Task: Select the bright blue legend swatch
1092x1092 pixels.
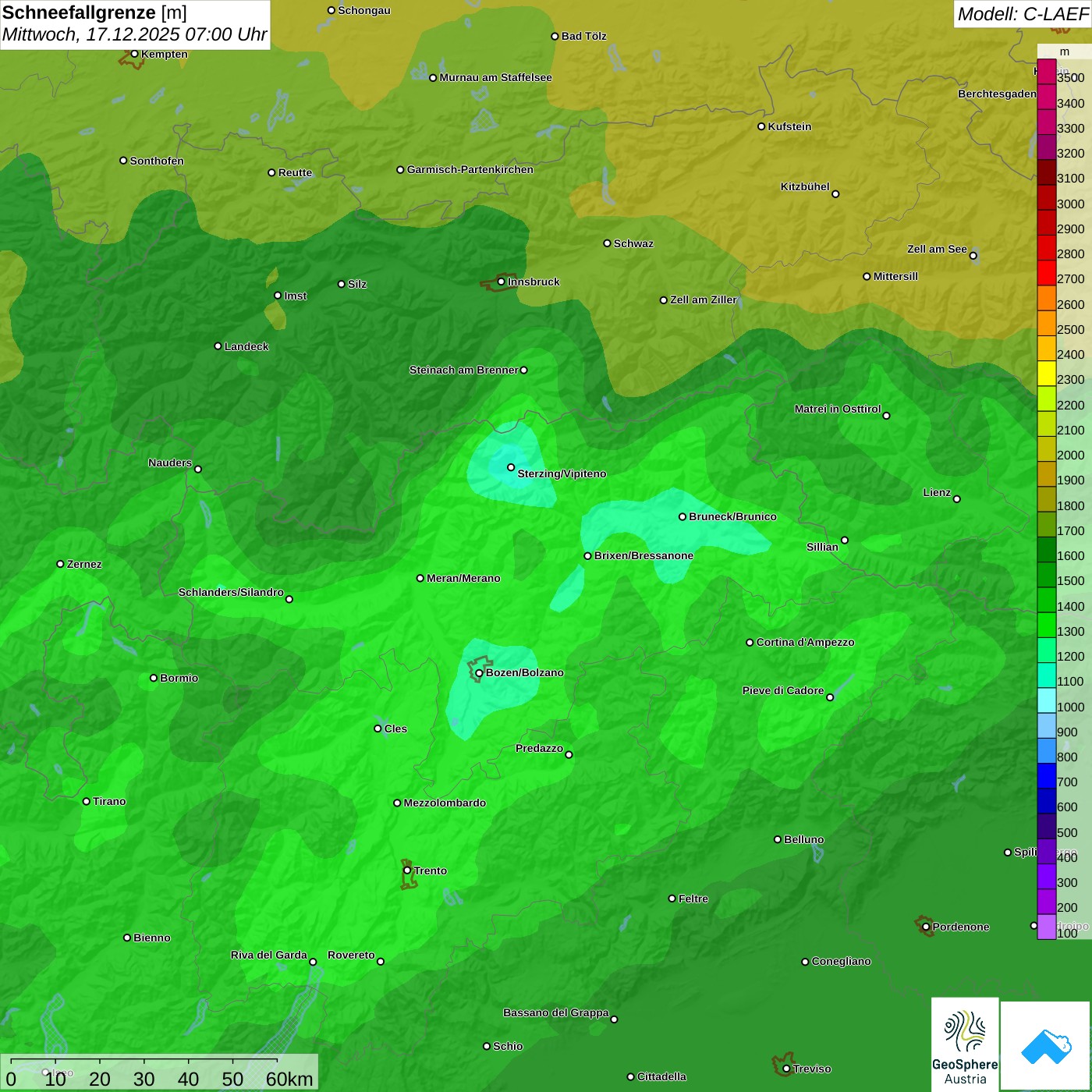Action: pyautogui.click(x=1047, y=777)
